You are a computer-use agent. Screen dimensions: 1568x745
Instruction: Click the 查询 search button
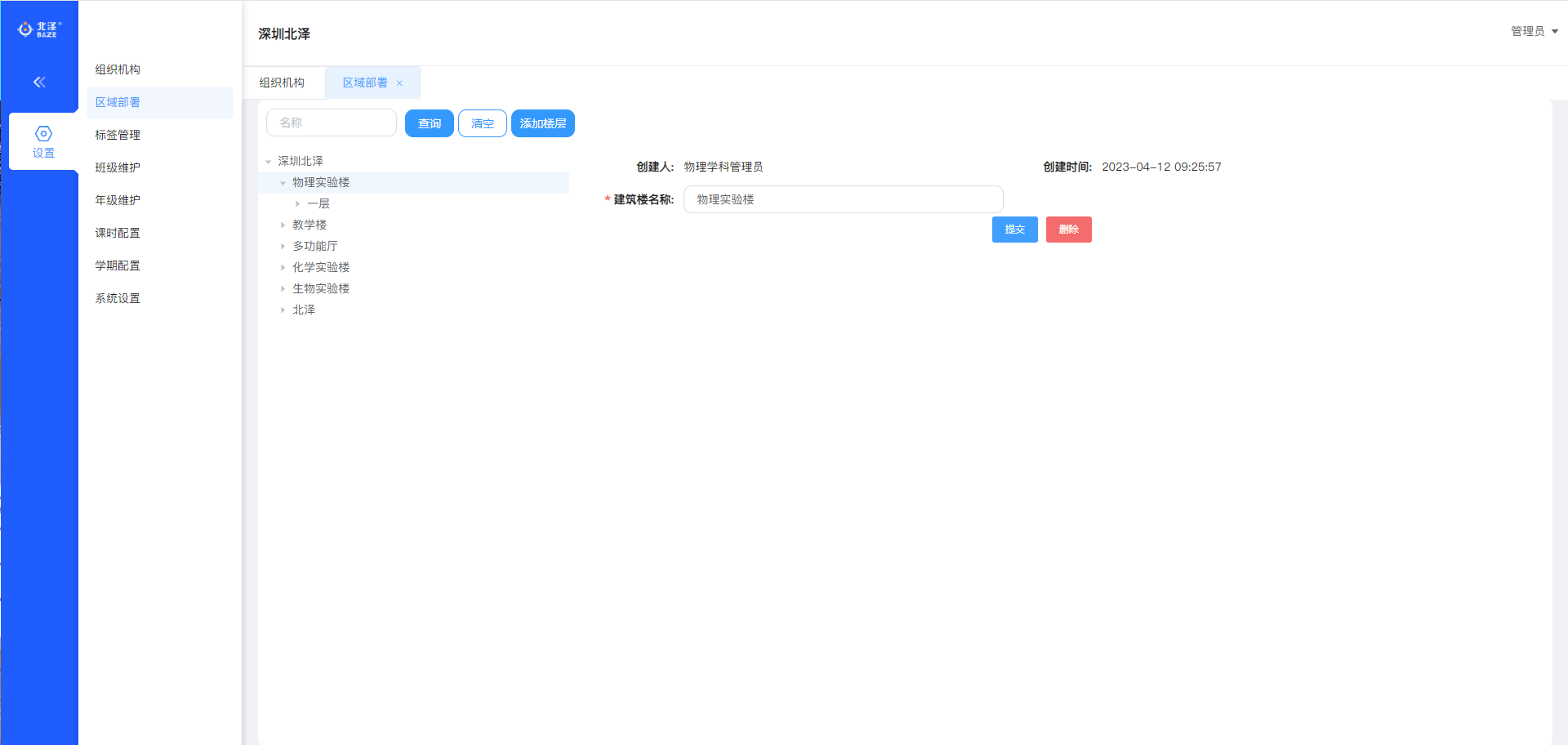point(429,123)
